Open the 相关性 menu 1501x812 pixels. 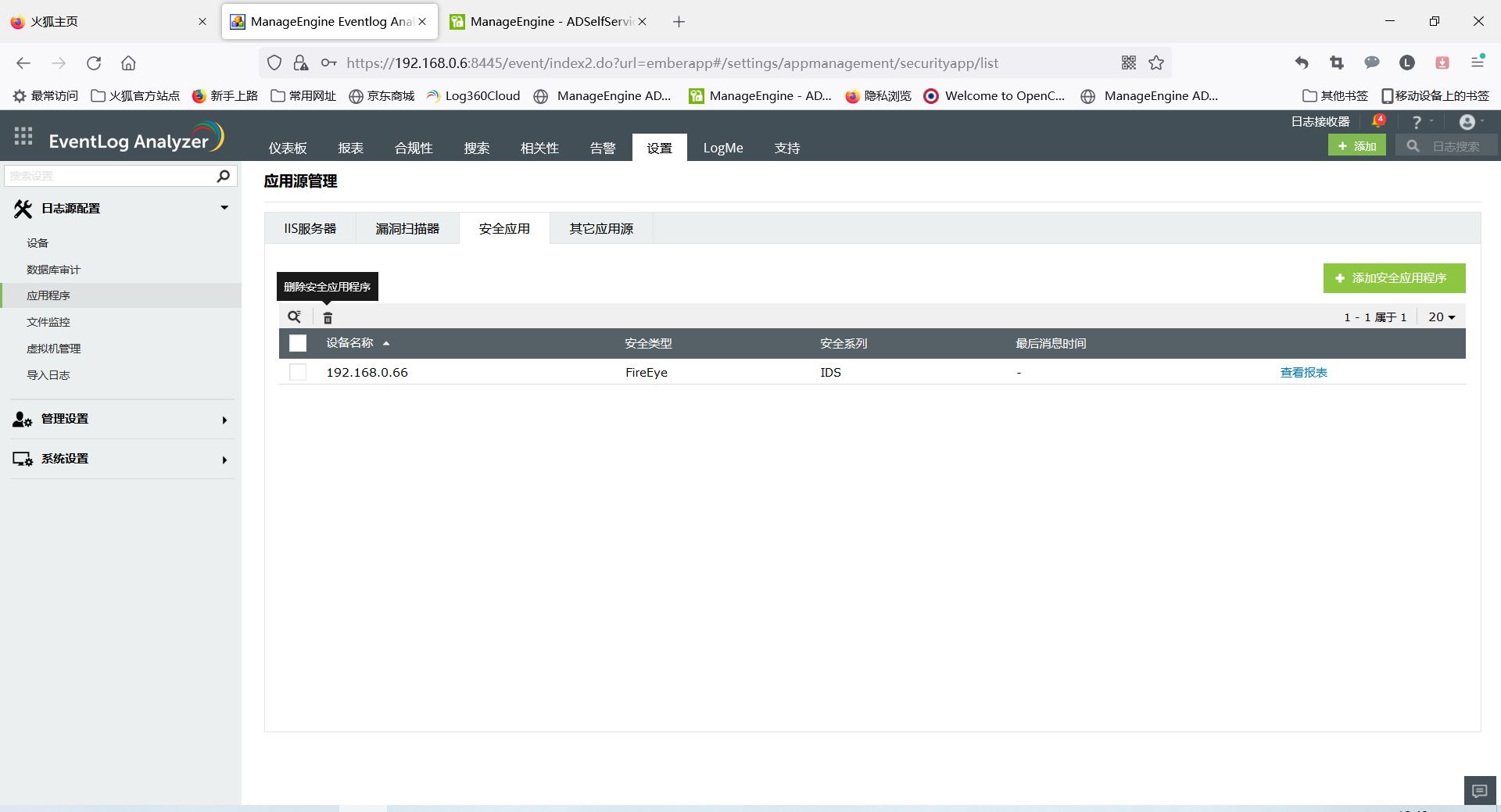click(540, 148)
